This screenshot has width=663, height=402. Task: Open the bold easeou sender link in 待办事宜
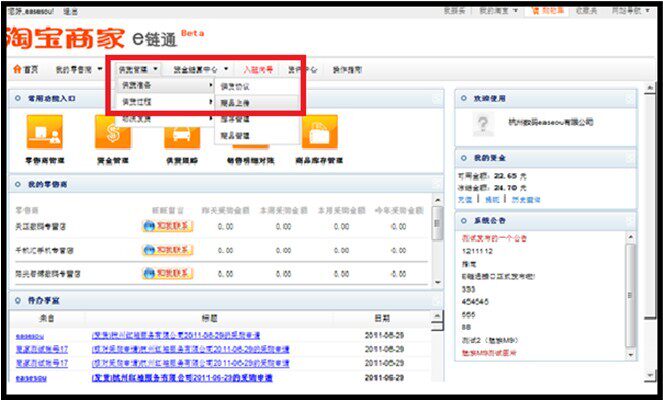pyautogui.click(x=31, y=378)
